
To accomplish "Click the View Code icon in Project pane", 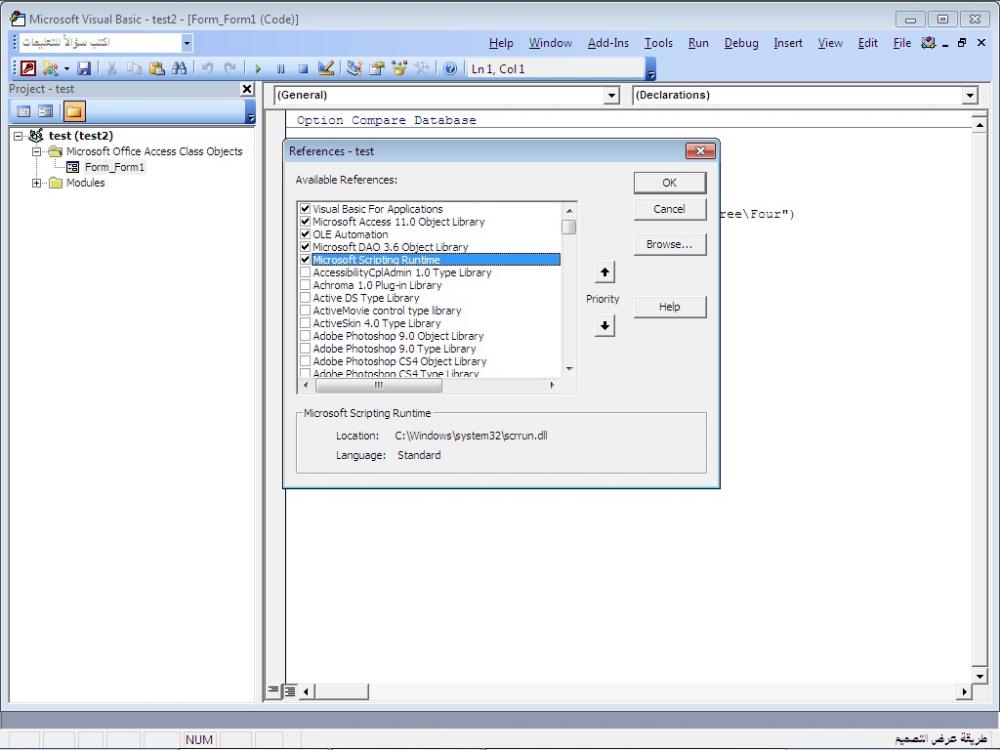I will 24,112.
